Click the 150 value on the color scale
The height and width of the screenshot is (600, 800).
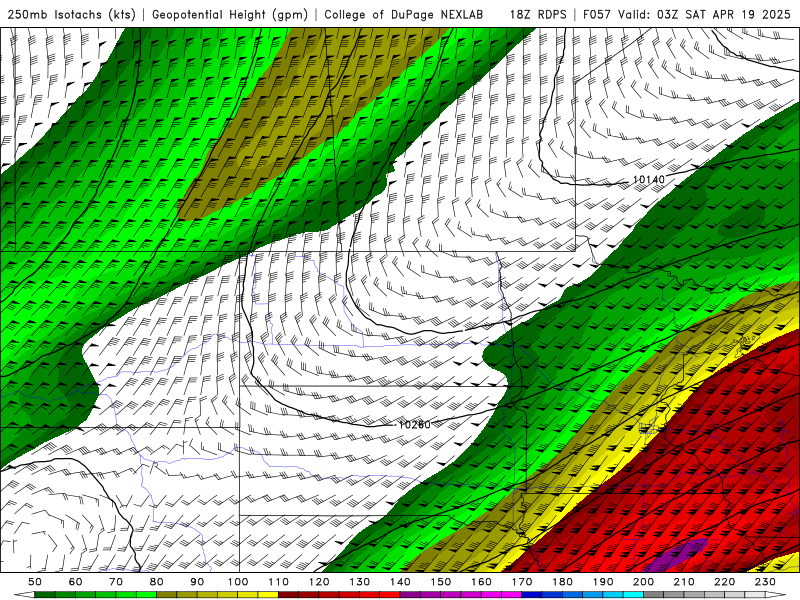441,582
